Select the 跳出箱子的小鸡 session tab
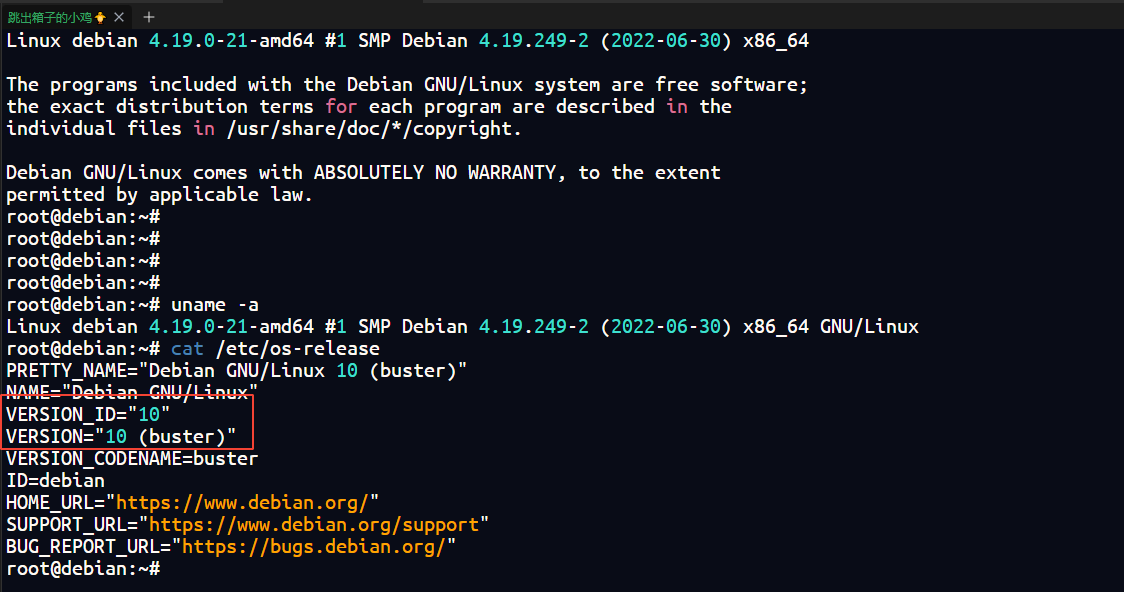The height and width of the screenshot is (592, 1124). click(x=50, y=17)
